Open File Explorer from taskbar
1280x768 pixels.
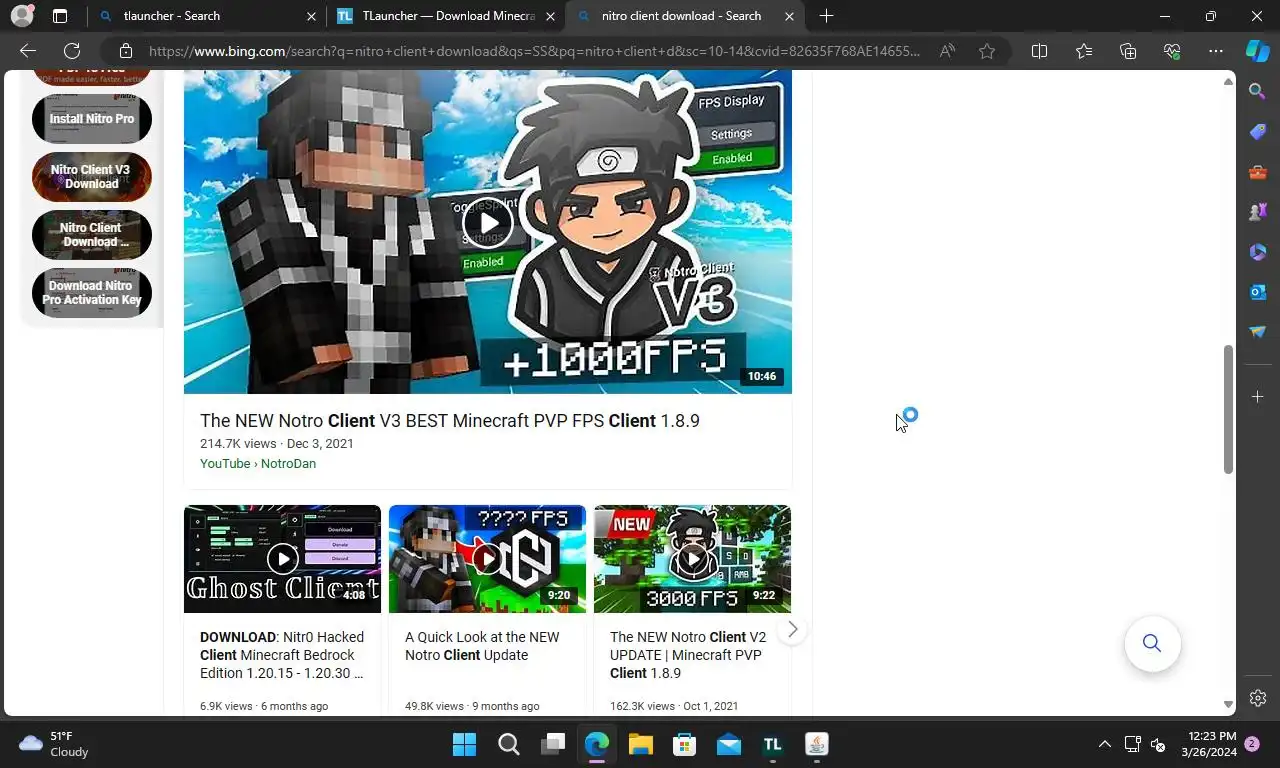(640, 744)
